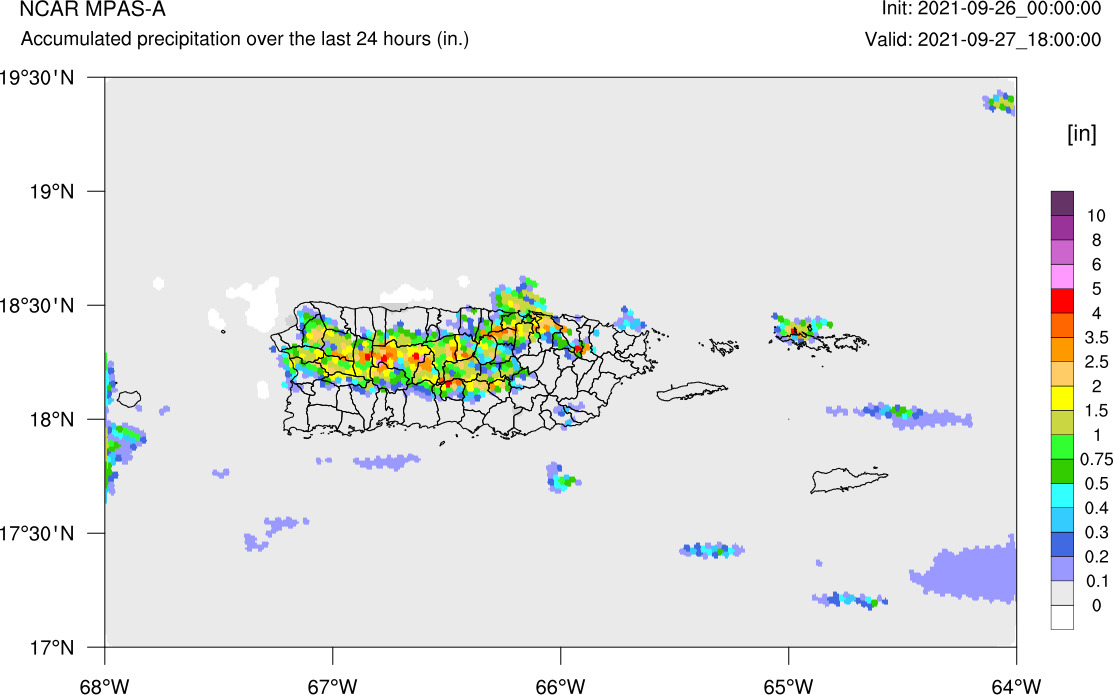Select the legend value label "0.1"
The width and height of the screenshot is (1113, 695).
point(1097,581)
